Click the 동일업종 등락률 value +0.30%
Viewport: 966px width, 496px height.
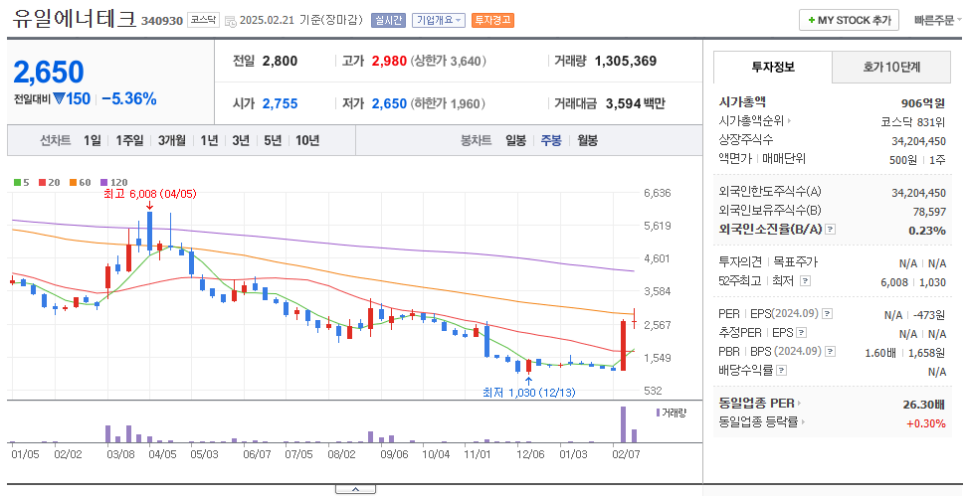click(925, 423)
